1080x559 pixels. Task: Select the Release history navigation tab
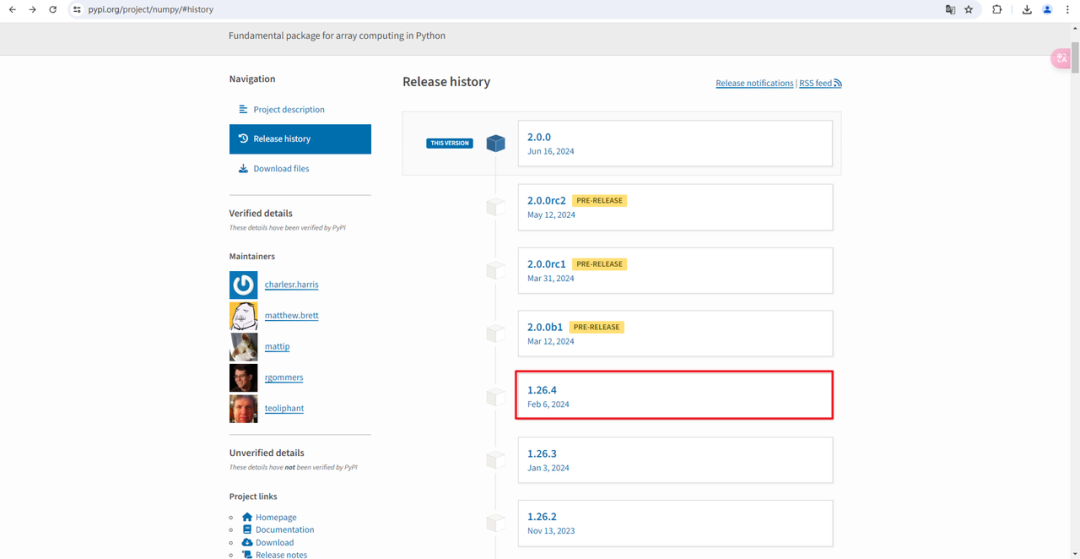[x=300, y=139]
